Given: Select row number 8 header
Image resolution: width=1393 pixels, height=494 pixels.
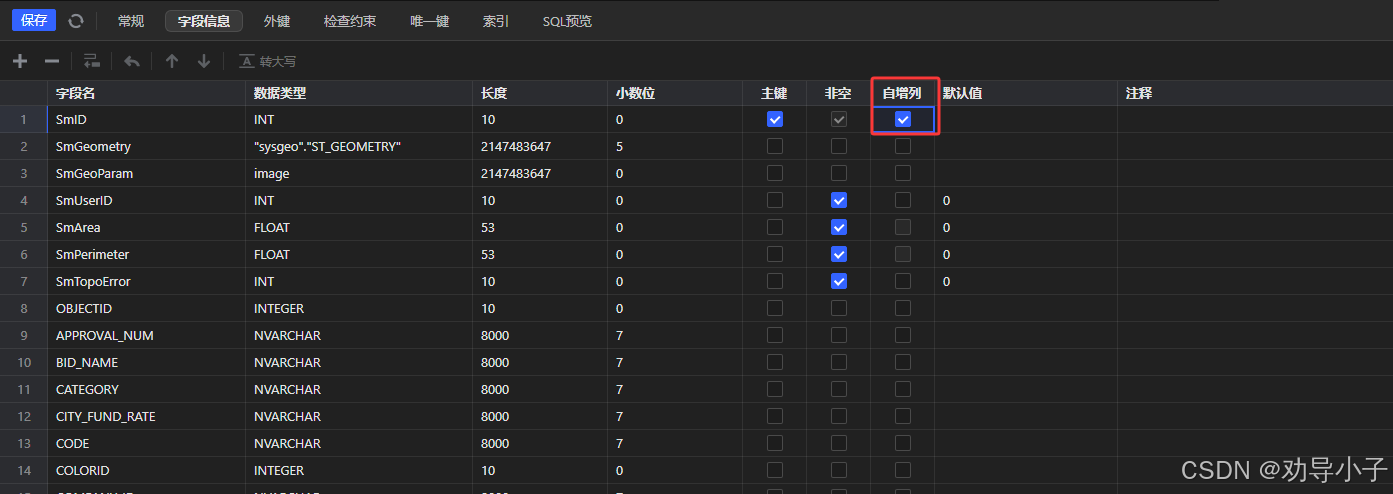Looking at the screenshot, I should [24, 308].
